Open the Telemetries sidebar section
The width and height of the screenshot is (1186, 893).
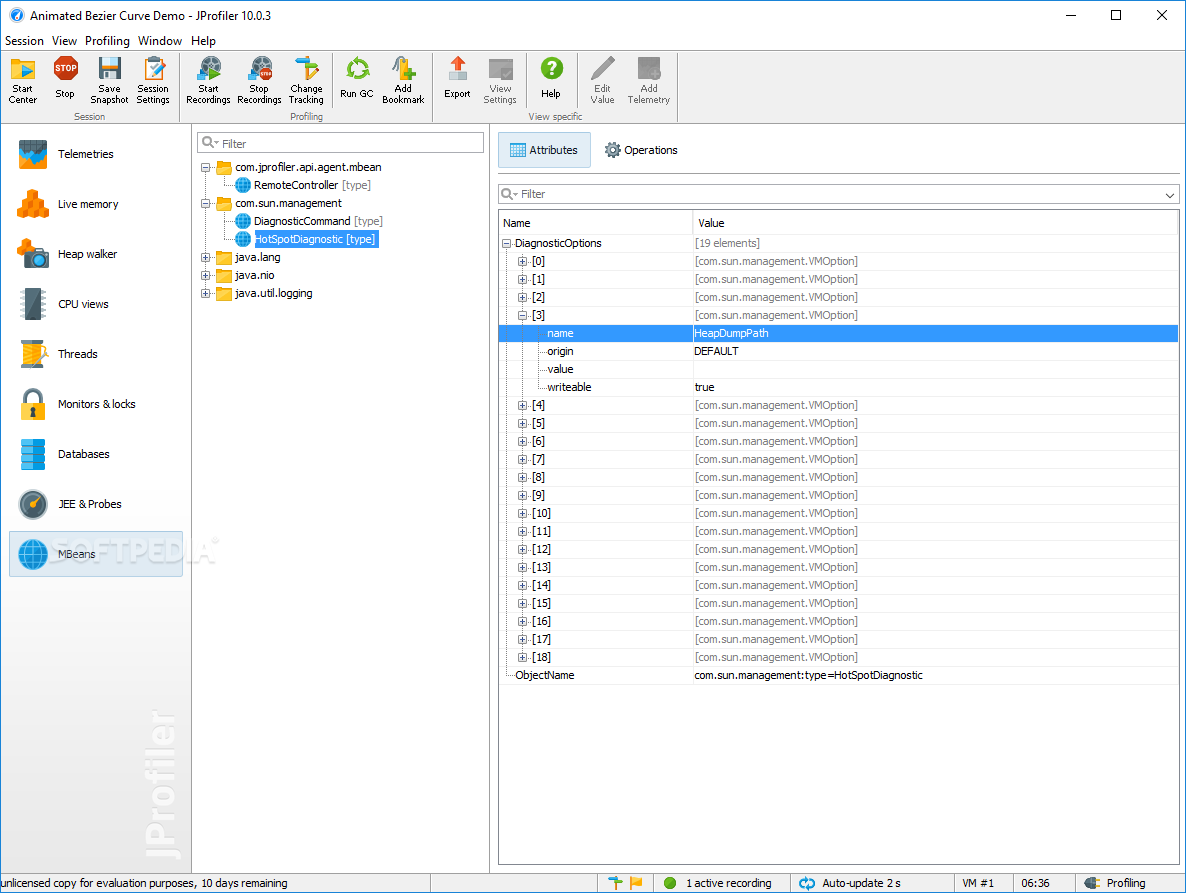(x=95, y=154)
